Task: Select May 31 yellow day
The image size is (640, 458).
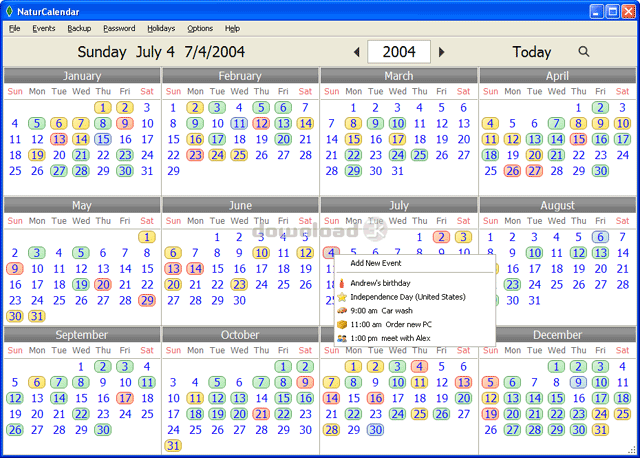Action: tap(37, 316)
